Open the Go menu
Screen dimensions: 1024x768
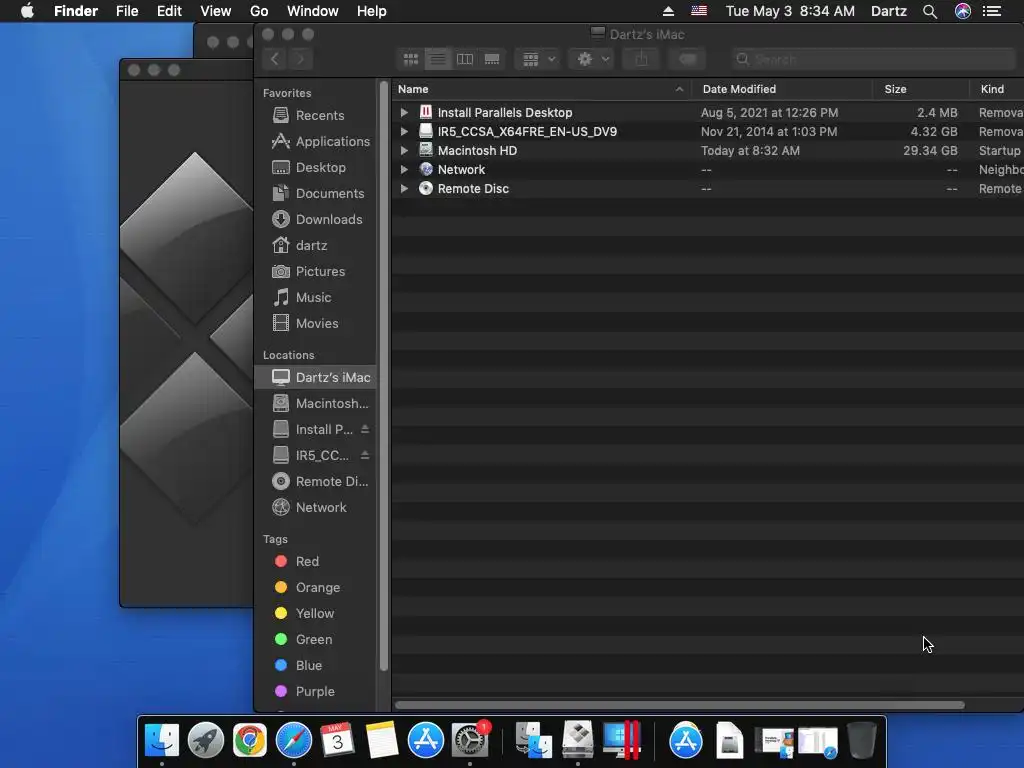259,11
